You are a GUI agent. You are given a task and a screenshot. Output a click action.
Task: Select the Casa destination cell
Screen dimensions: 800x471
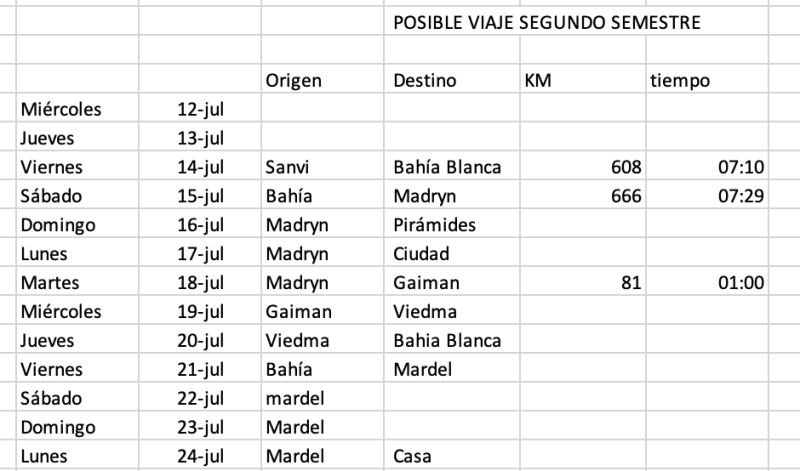(452, 456)
